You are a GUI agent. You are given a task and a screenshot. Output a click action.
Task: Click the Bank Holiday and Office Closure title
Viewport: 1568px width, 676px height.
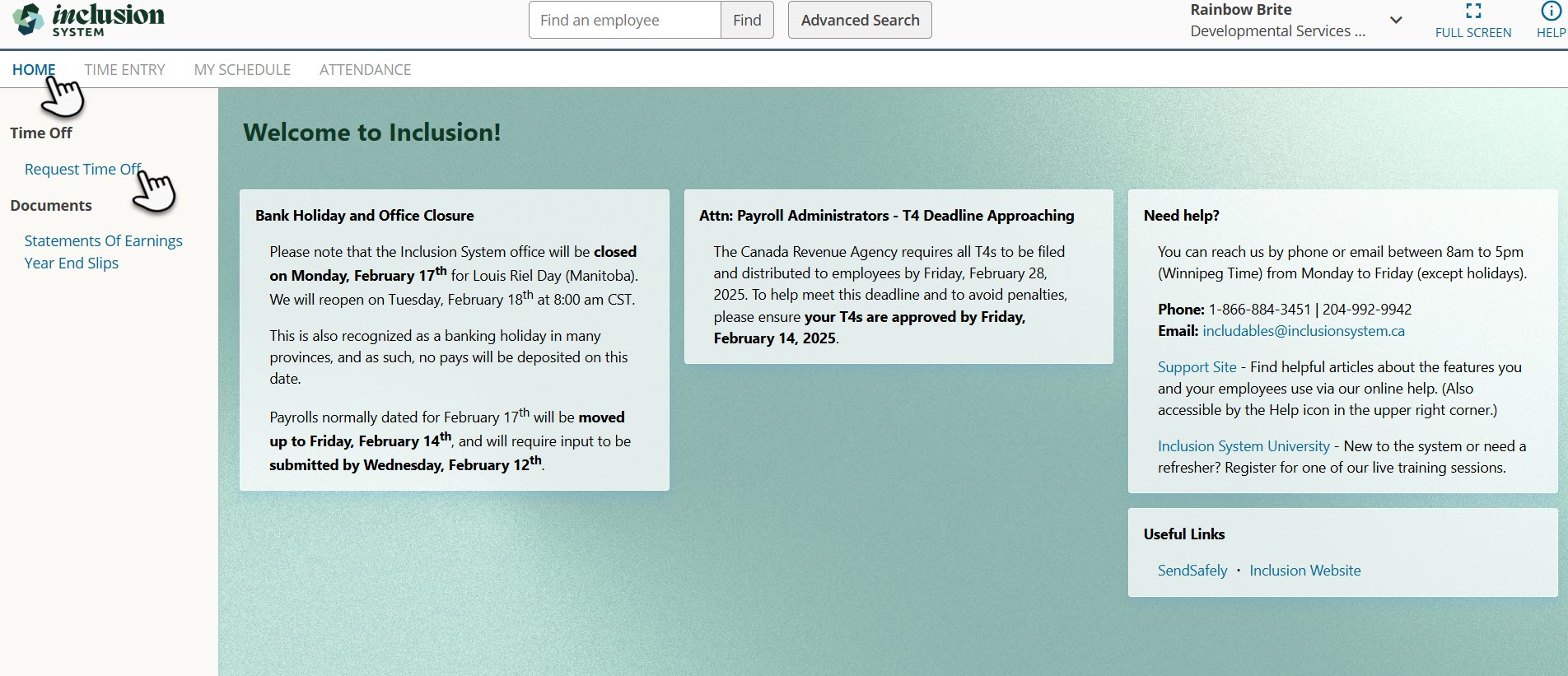(365, 216)
